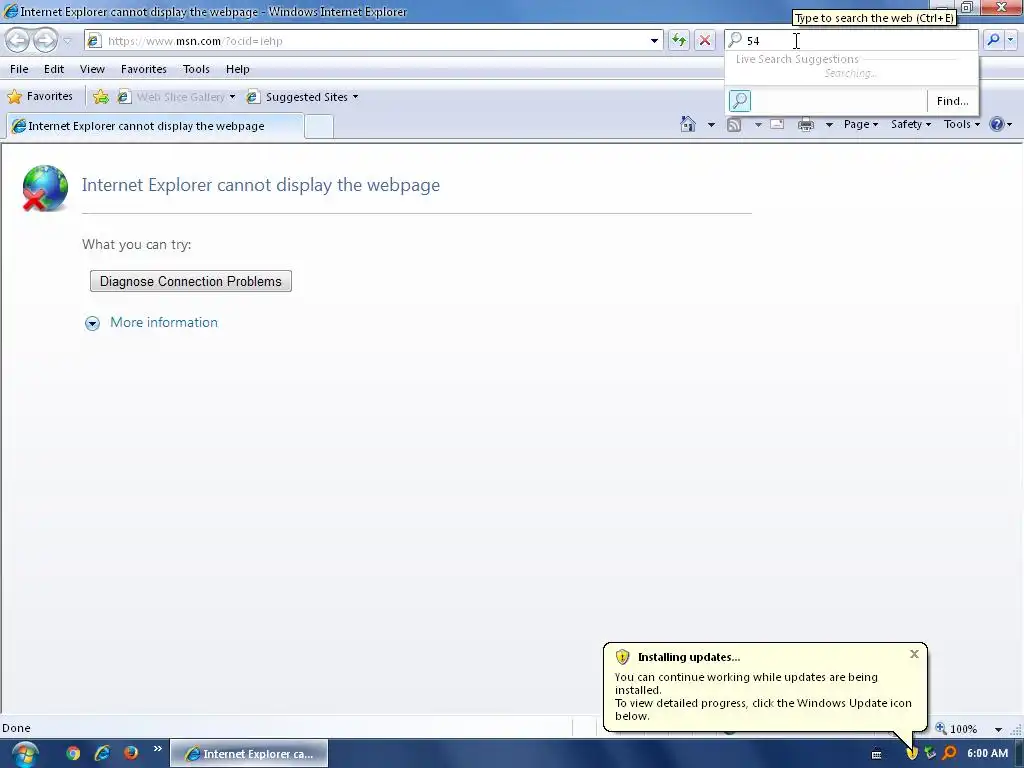
Task: Open the File menu
Action: point(19,69)
